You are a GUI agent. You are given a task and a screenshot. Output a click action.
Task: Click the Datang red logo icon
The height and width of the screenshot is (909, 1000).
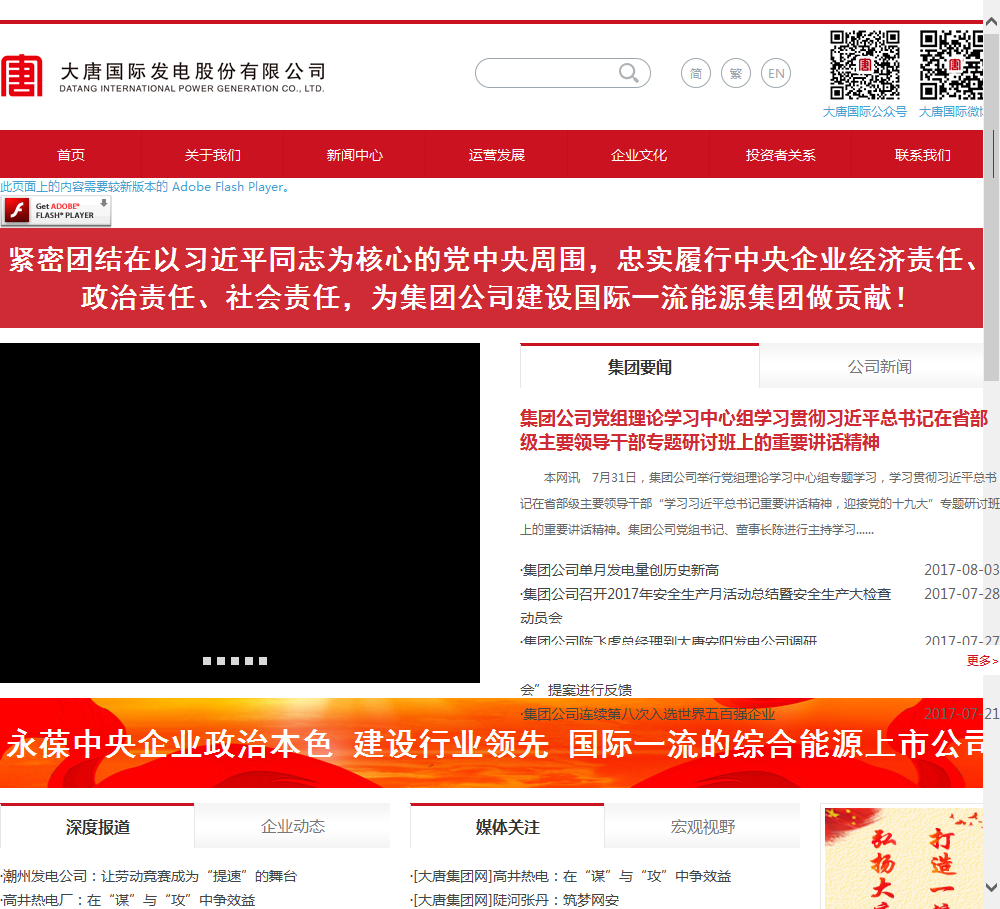tap(22, 75)
